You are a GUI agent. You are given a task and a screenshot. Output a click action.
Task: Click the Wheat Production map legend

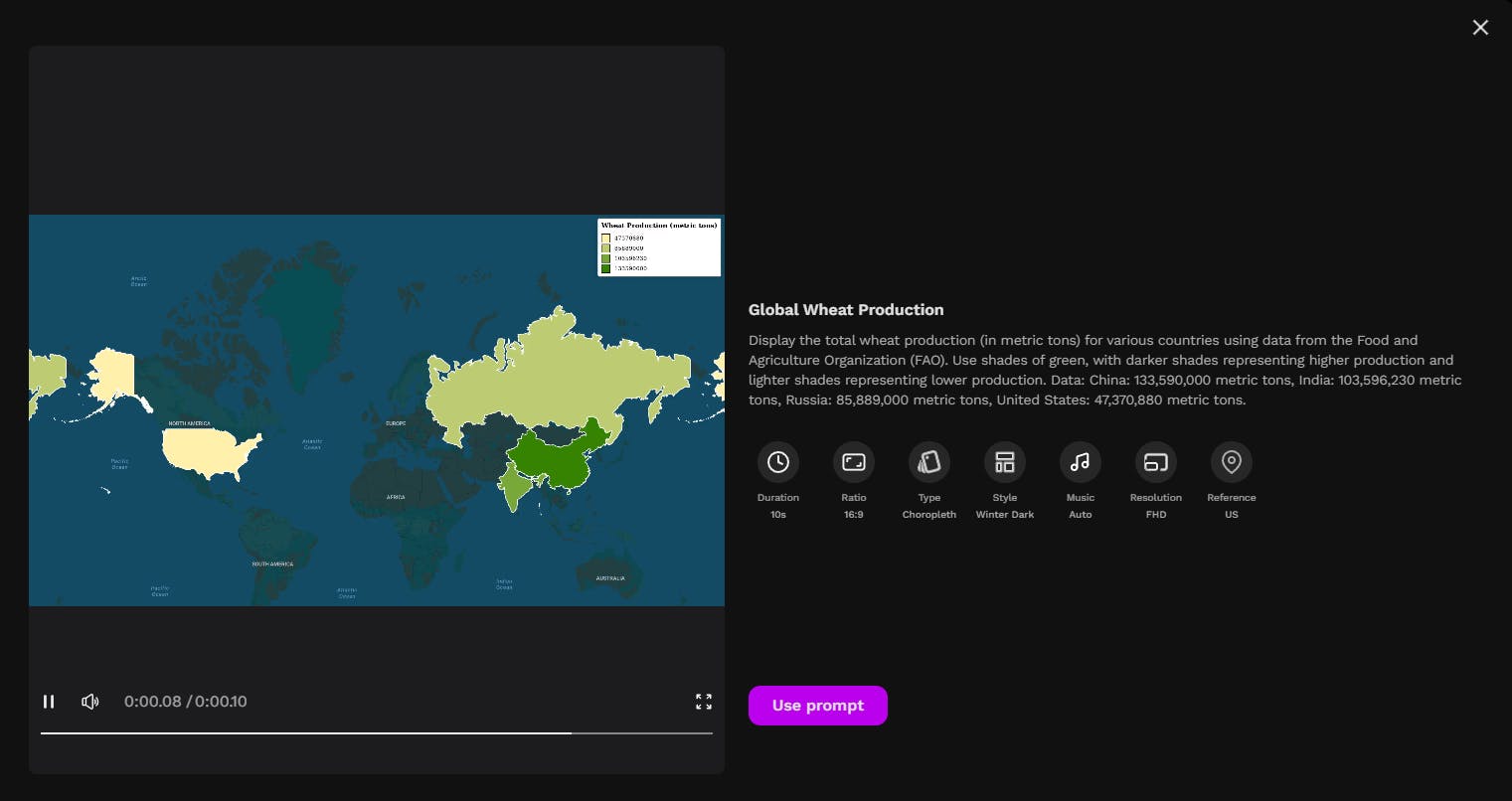pyautogui.click(x=658, y=246)
